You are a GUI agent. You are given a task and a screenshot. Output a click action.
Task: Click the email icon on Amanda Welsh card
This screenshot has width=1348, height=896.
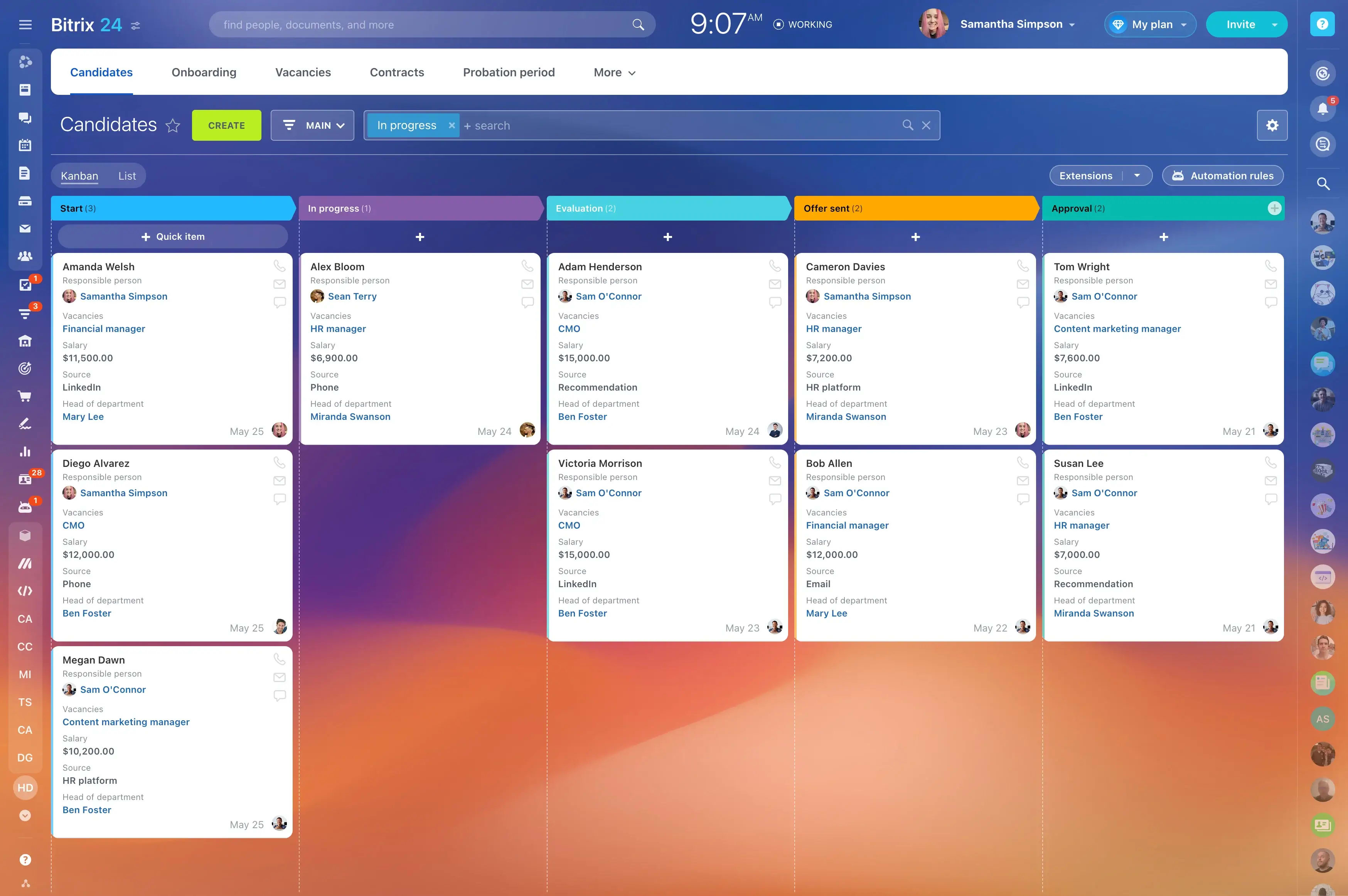coord(280,284)
